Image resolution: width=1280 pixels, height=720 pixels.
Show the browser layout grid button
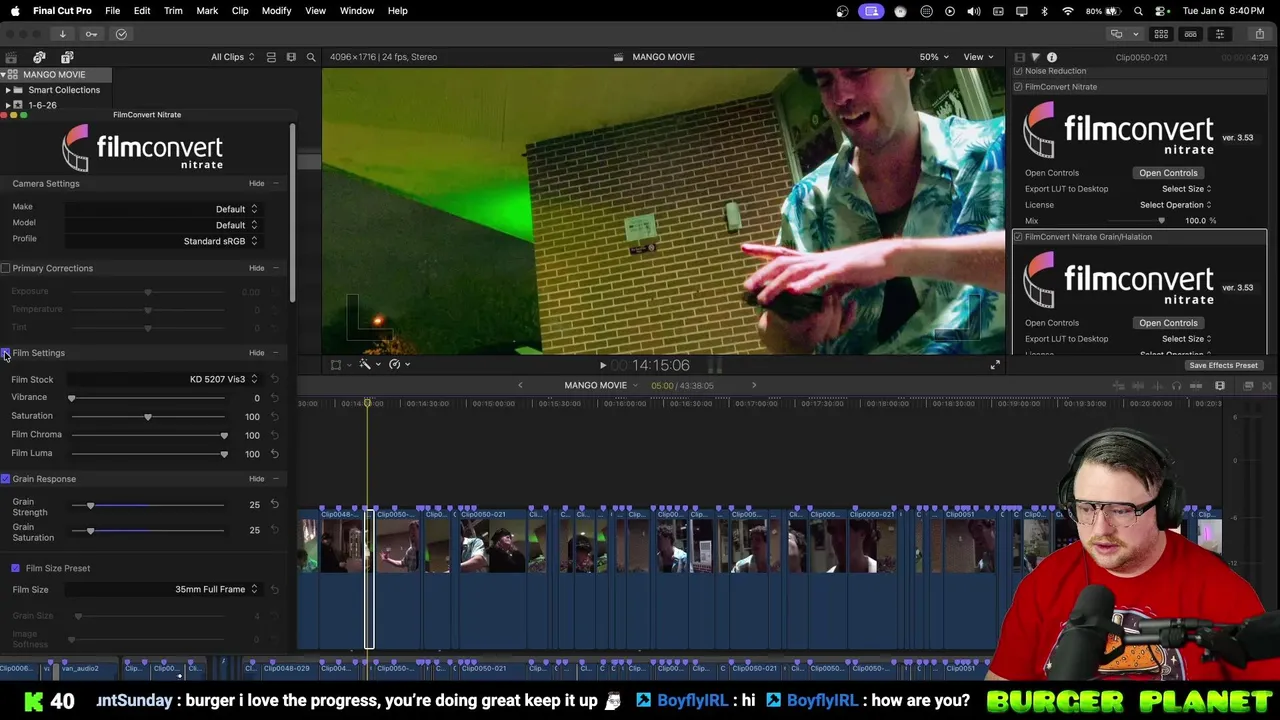coord(1161,34)
